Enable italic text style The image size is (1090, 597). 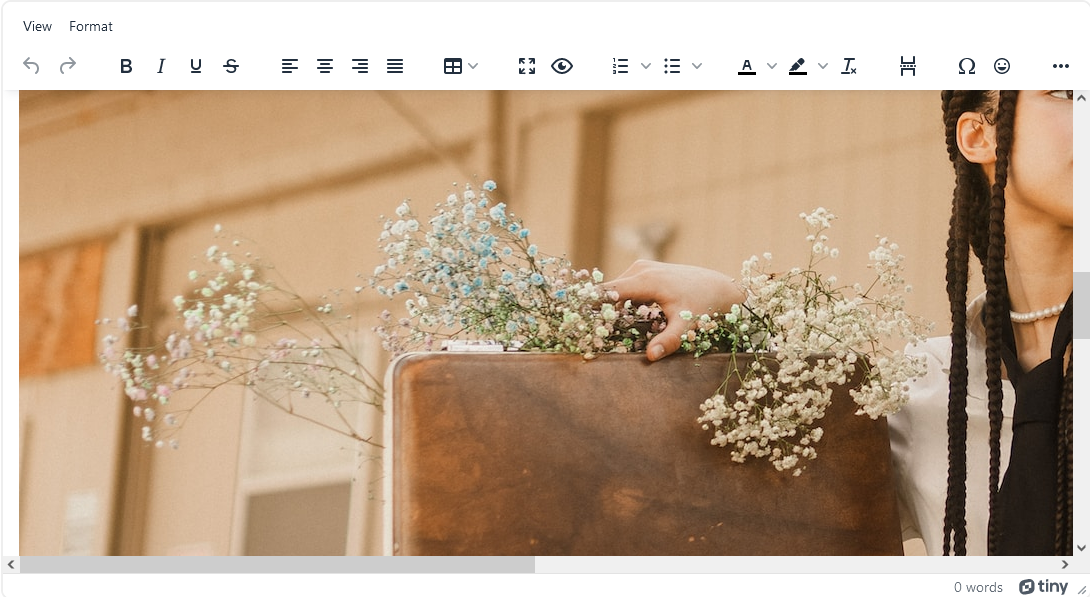(x=161, y=66)
